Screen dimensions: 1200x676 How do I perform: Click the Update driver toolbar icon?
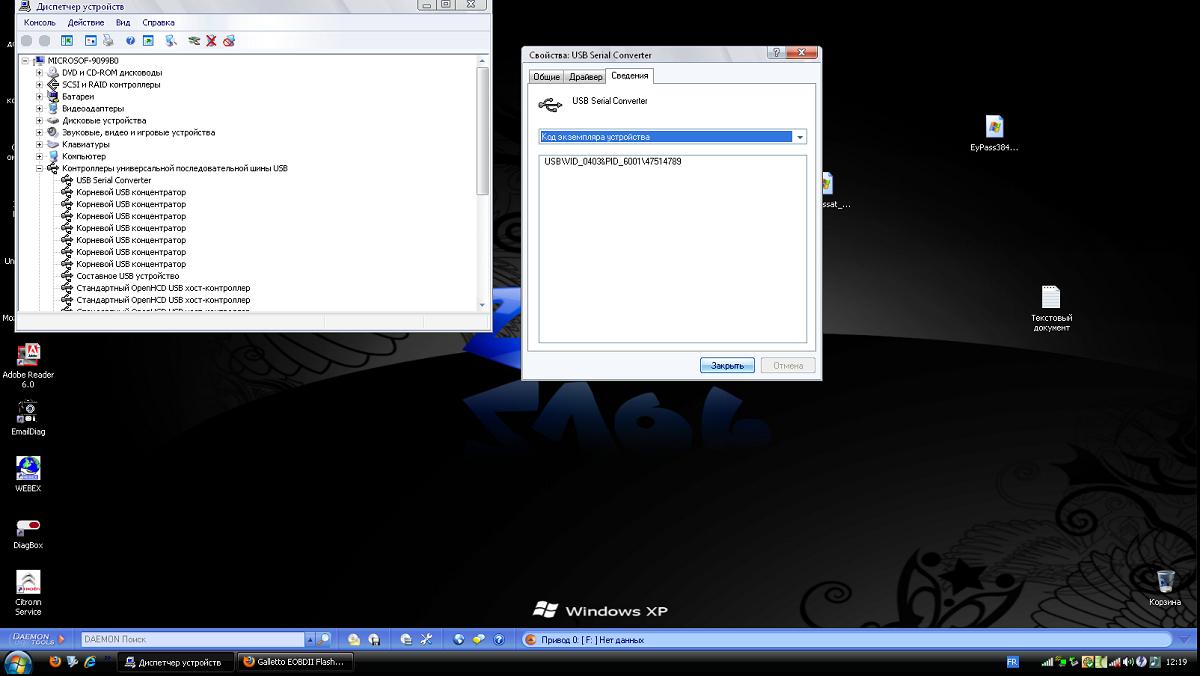coord(194,40)
